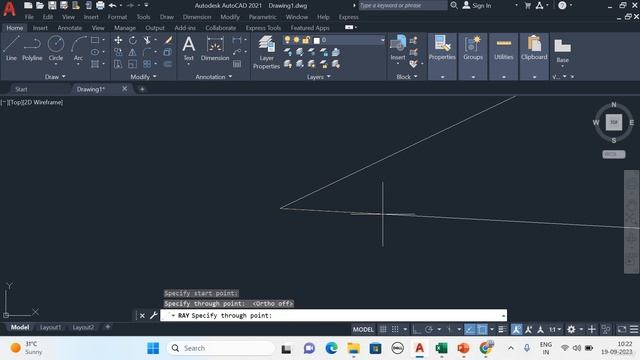
Task: Open Layer Properties manager
Action: pos(267,52)
